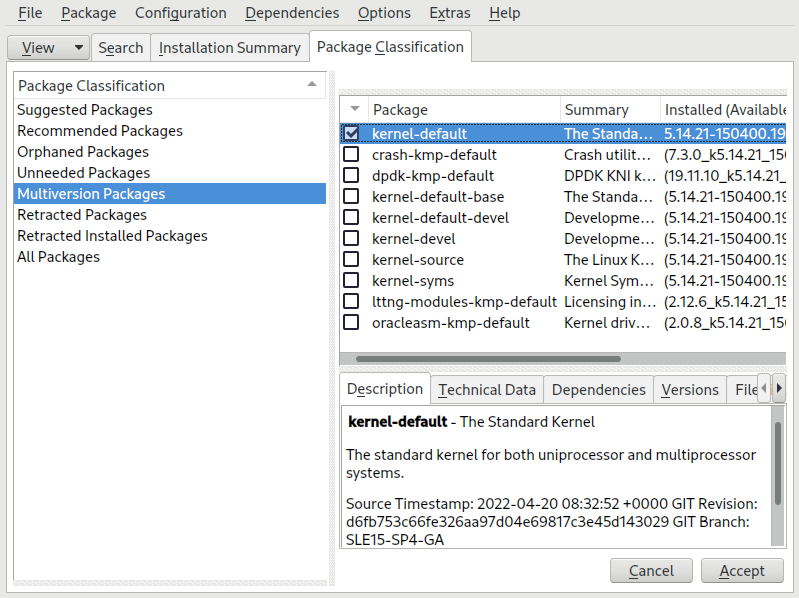This screenshot has height=598, width=799.
Task: Sort by the Summary column header
Action: [x=597, y=109]
